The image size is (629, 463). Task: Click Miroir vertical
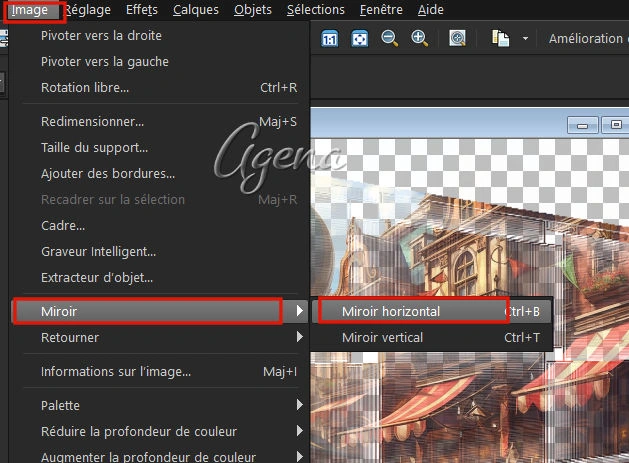click(432, 337)
